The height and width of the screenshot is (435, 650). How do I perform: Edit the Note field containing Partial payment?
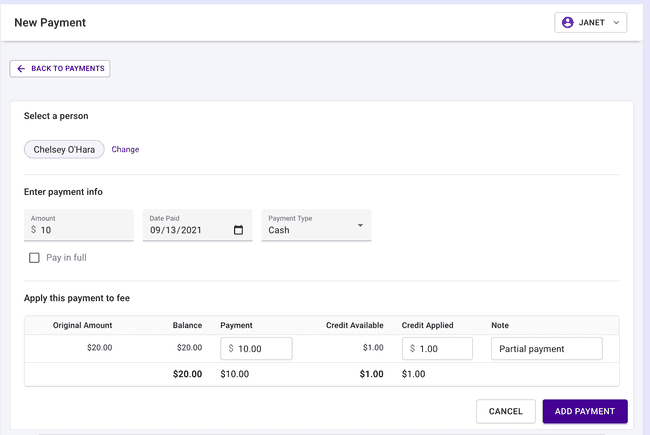546,349
